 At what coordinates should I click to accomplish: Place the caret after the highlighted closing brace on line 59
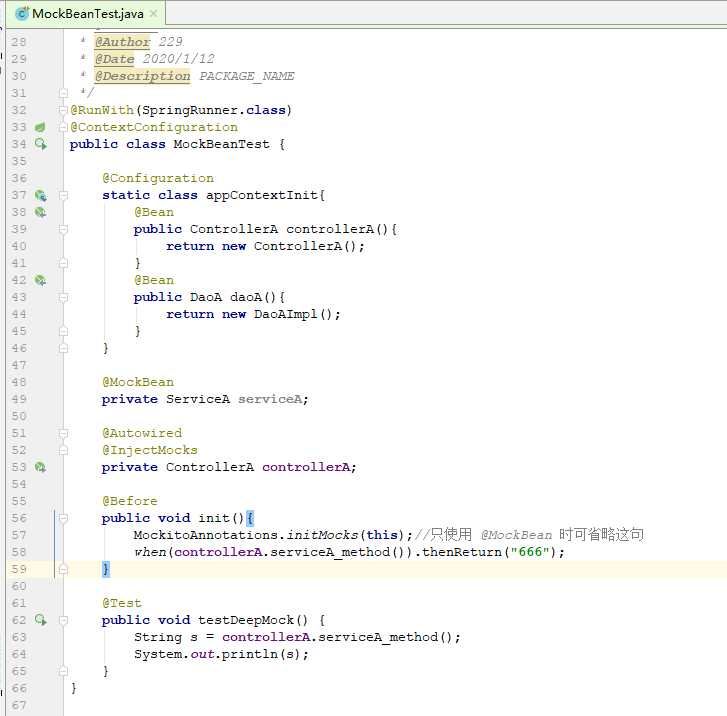pos(110,569)
